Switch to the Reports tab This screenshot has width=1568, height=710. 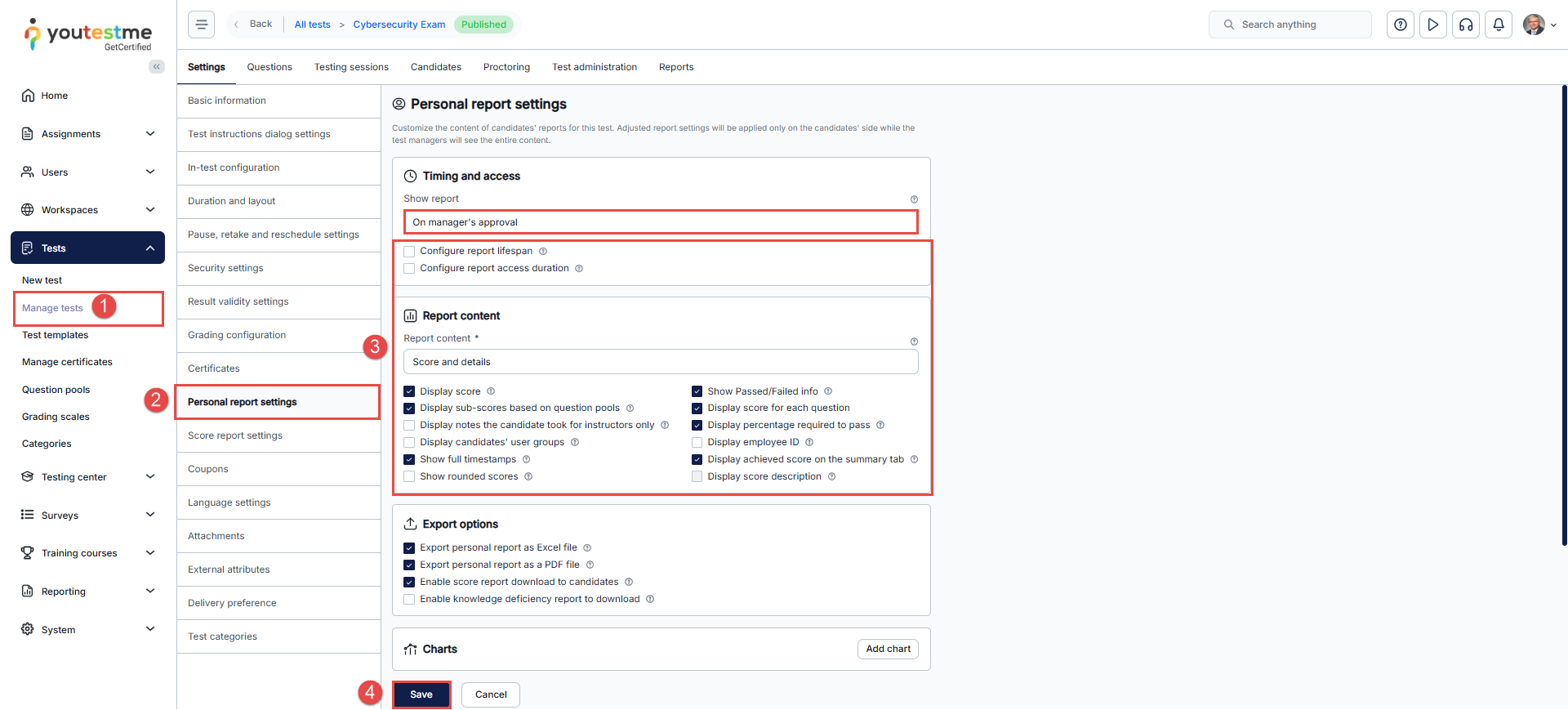(x=676, y=67)
